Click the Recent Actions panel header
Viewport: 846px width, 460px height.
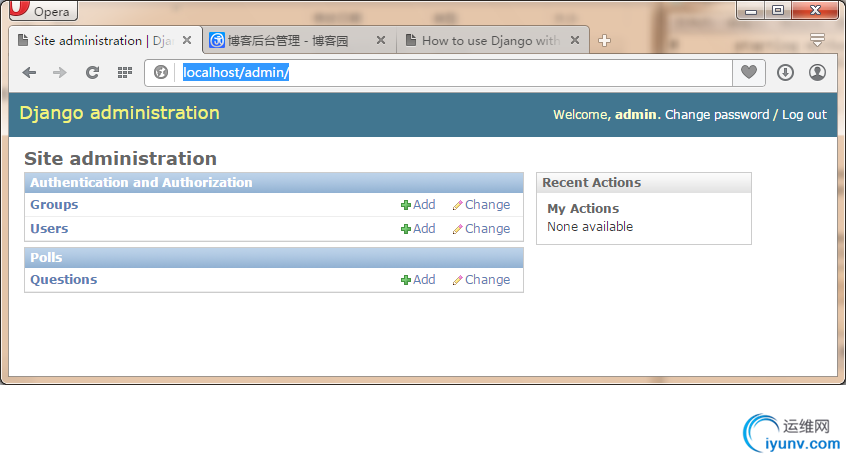click(x=644, y=183)
